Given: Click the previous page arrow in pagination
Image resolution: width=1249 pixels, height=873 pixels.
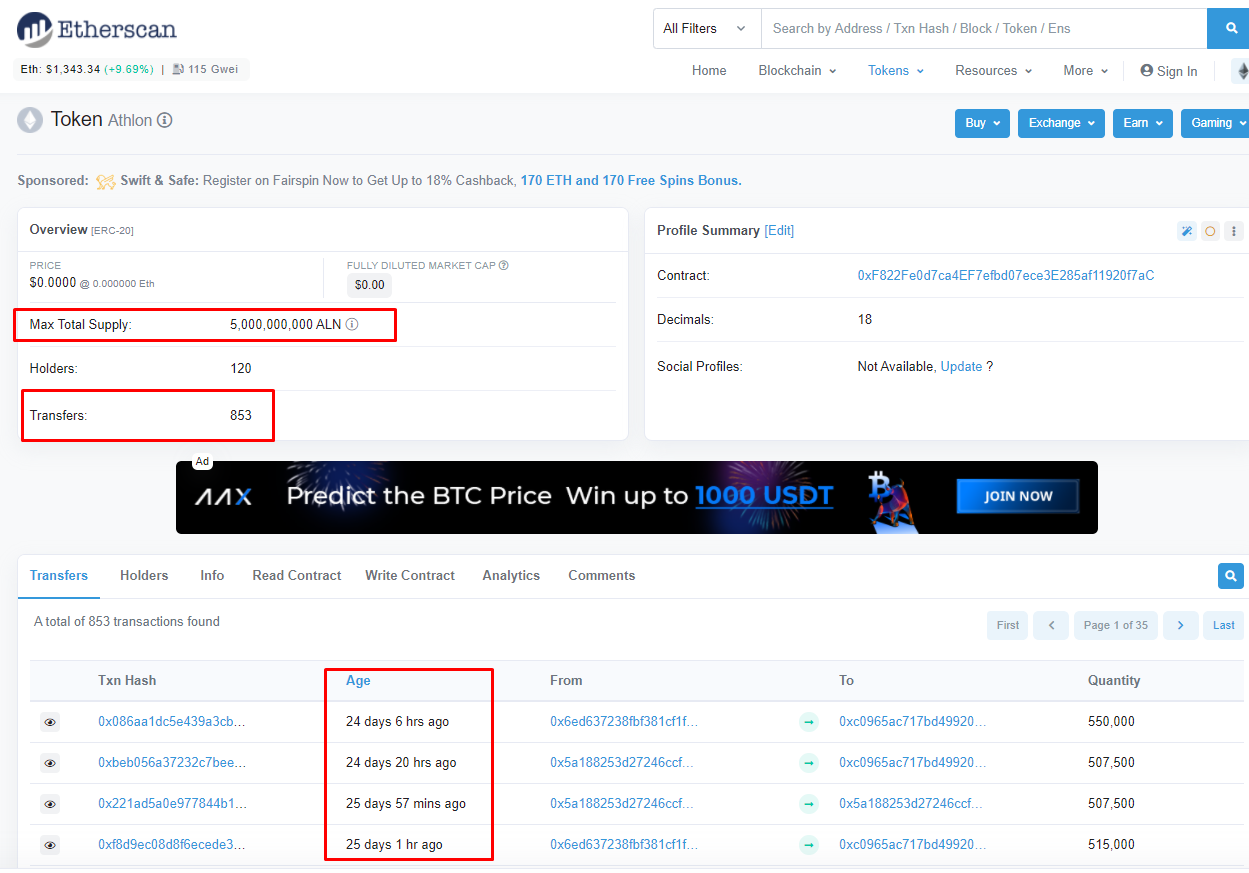Looking at the screenshot, I should (x=1051, y=625).
